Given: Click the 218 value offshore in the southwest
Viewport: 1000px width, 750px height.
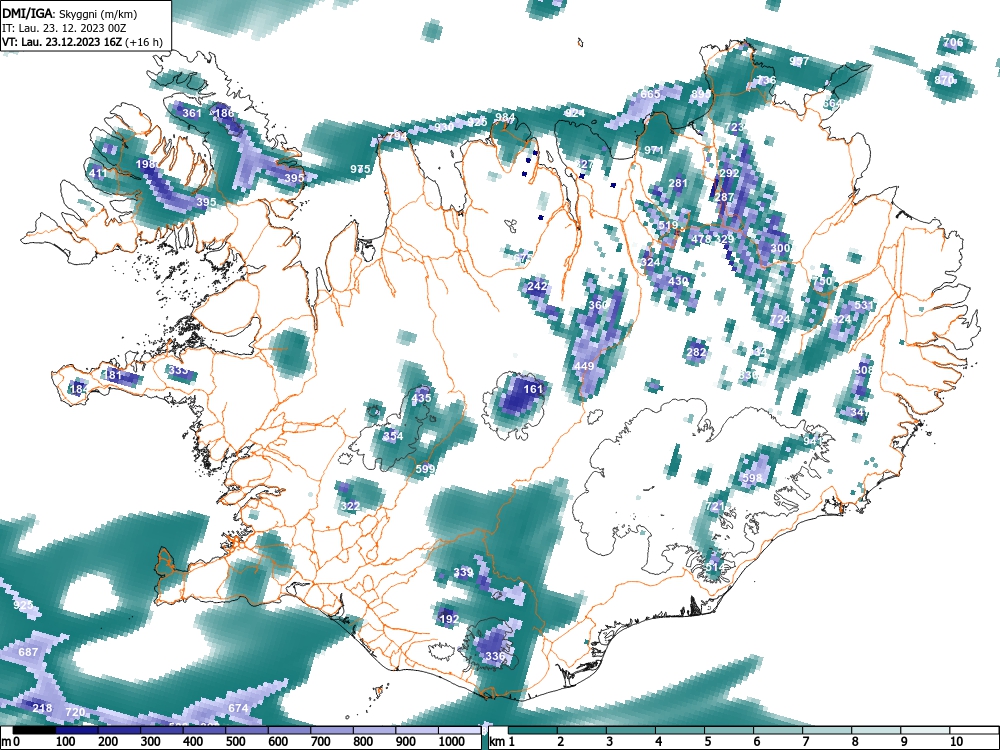Looking at the screenshot, I should click(42, 709).
